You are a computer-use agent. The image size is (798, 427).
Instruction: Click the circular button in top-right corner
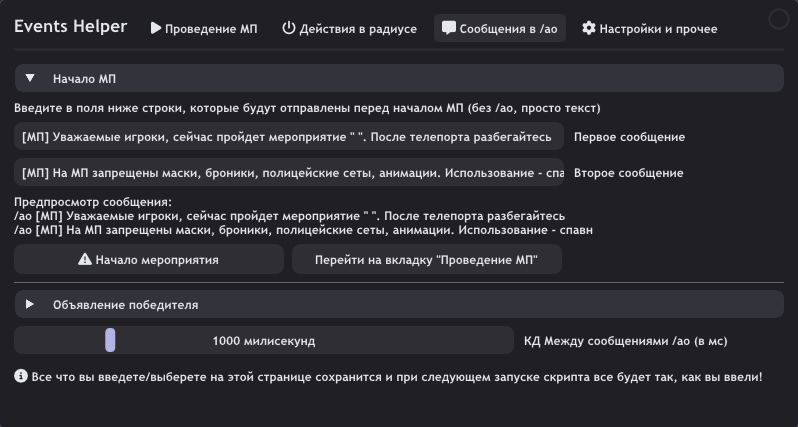778,19
